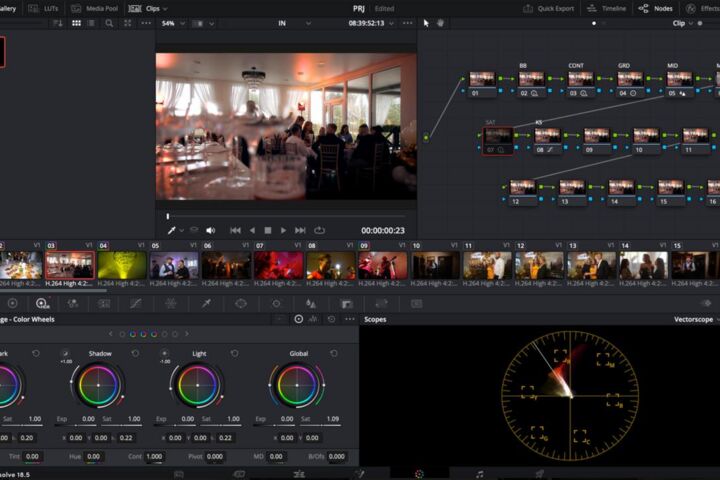Jump to first frame of clip
The height and width of the screenshot is (480, 720).
(235, 230)
